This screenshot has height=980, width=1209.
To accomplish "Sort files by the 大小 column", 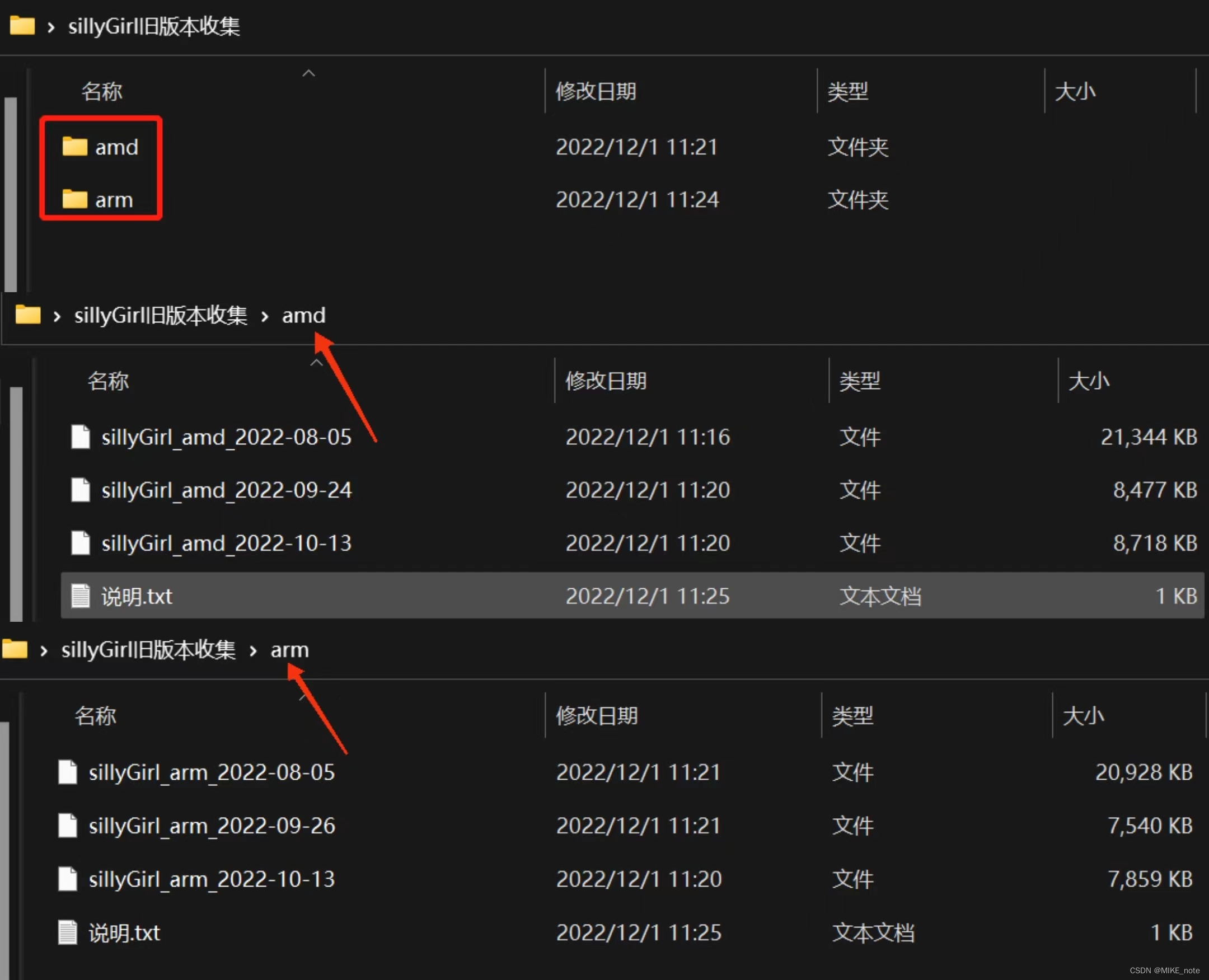I will 1075,91.
